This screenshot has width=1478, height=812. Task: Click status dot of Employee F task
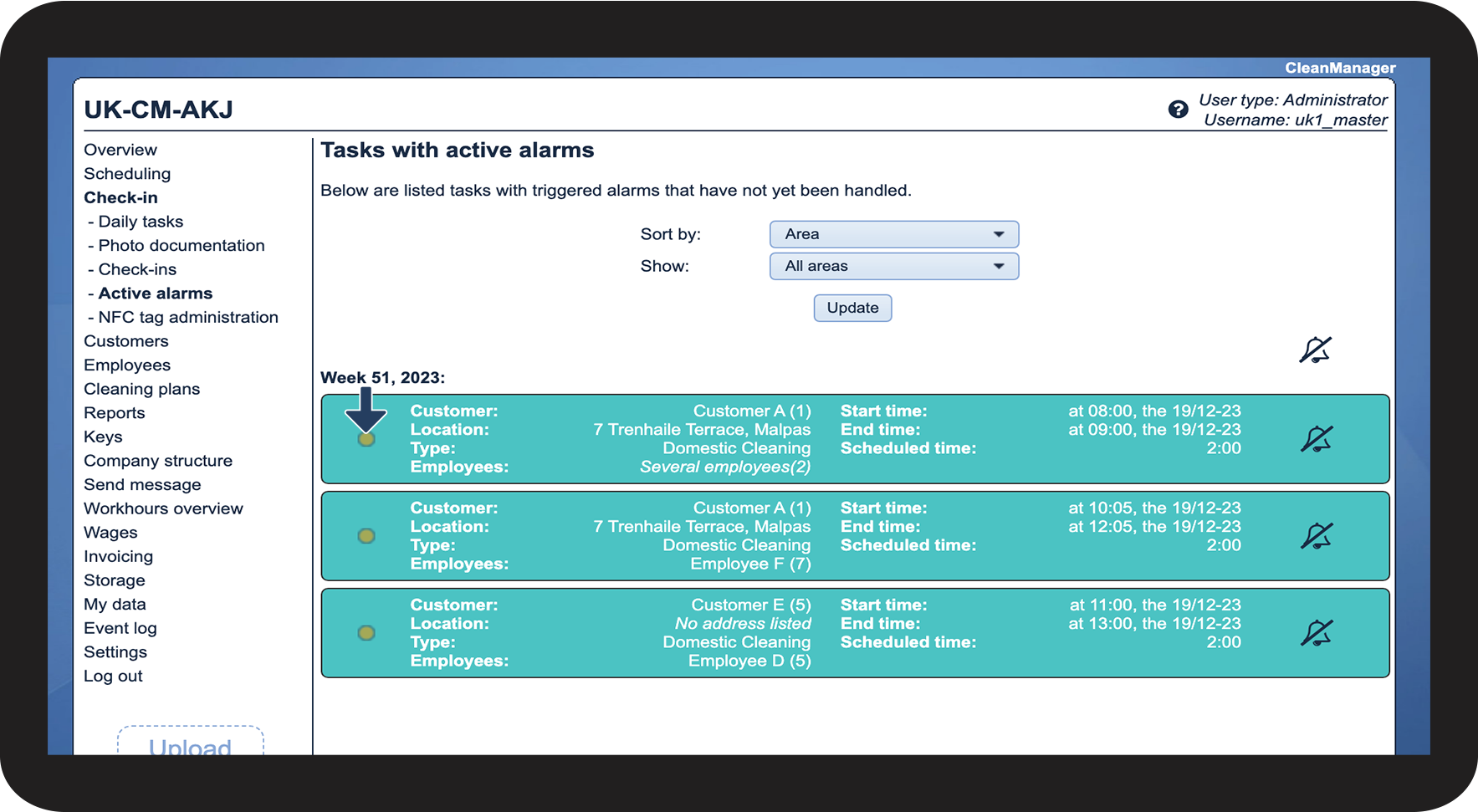click(366, 536)
